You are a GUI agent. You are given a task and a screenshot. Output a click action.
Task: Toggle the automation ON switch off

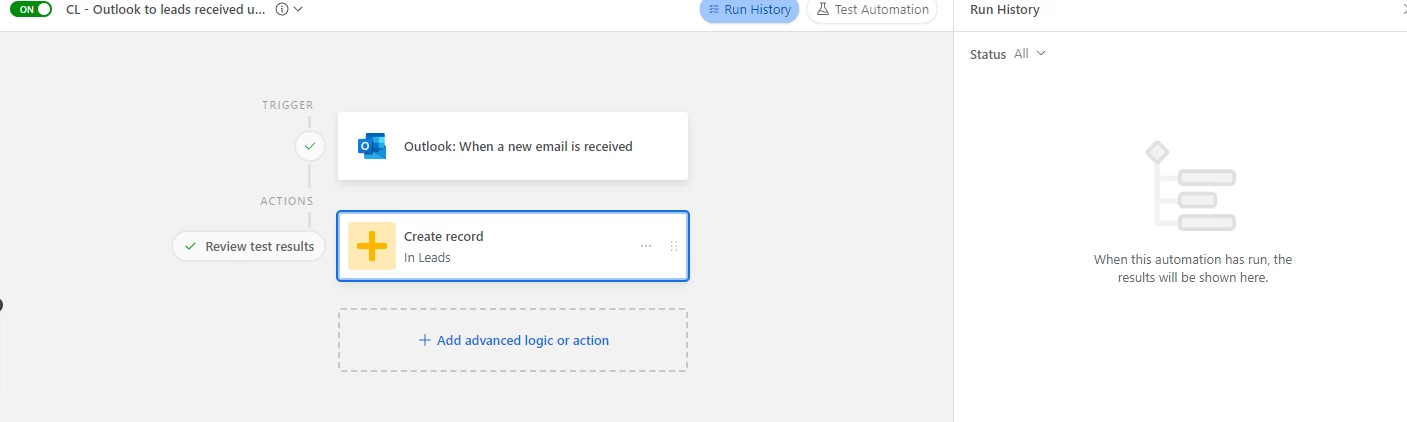point(31,9)
